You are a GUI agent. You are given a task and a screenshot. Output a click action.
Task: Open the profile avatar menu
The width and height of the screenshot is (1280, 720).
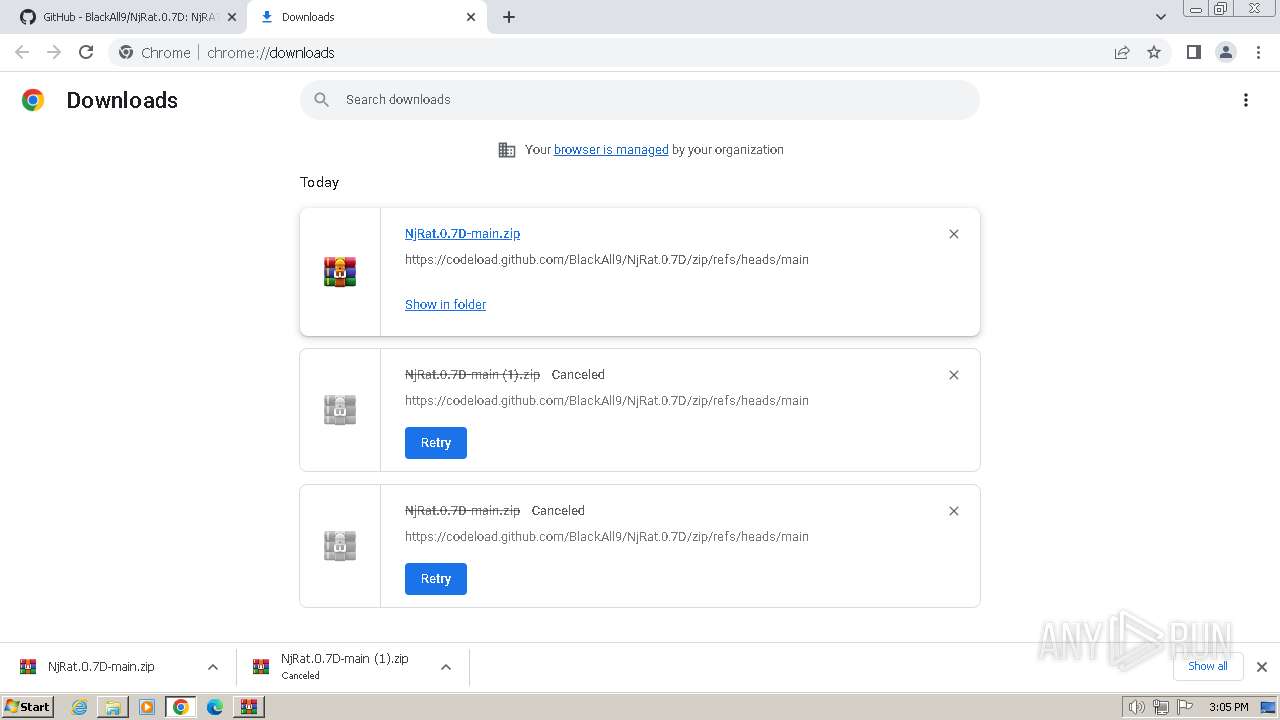click(1226, 52)
